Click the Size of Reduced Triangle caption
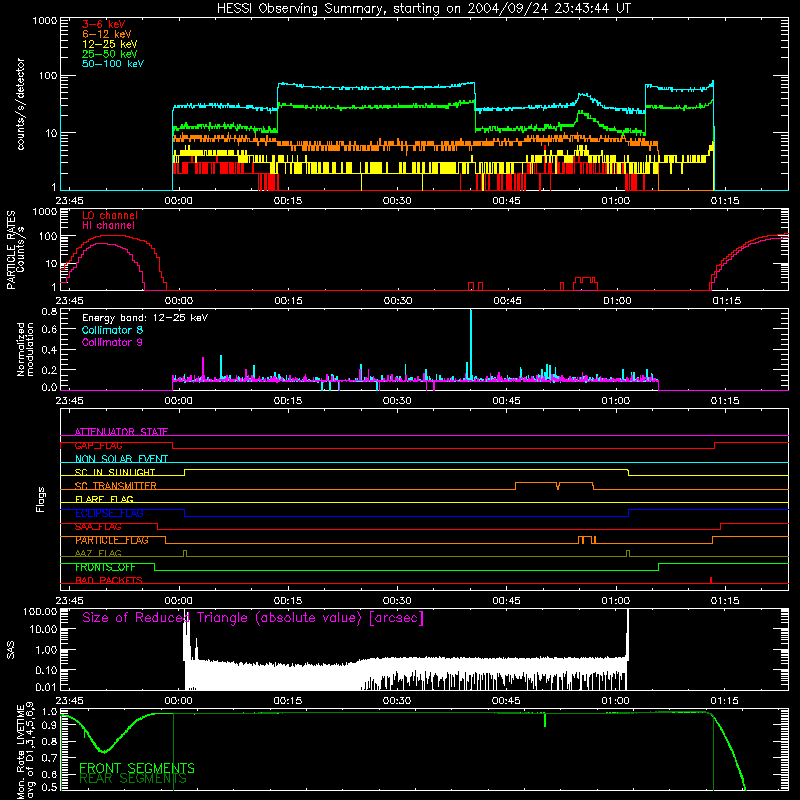Screen dimensions: 800x800 pyautogui.click(x=253, y=618)
